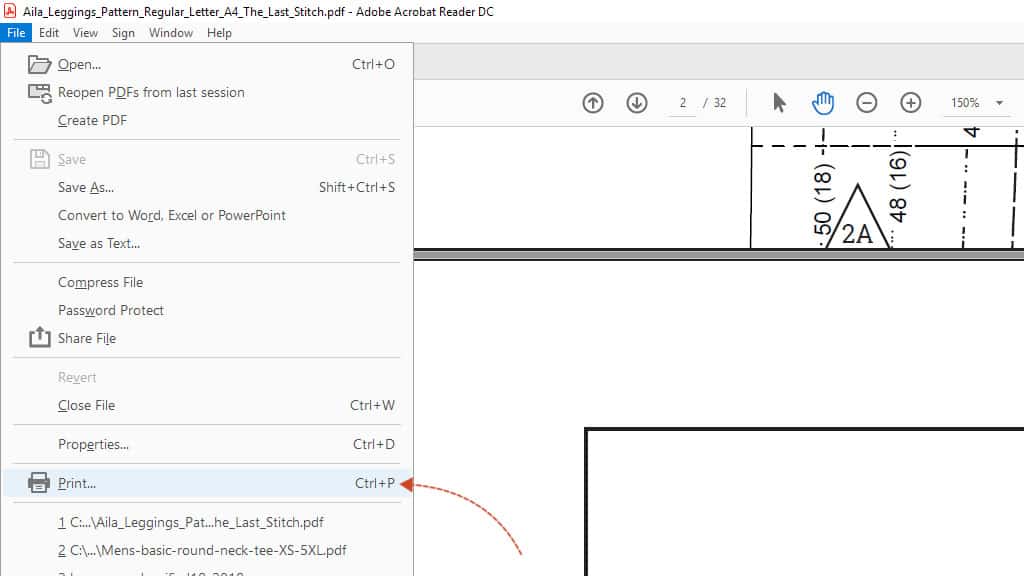Zoom out with the minus icon
The image size is (1024, 576).
point(867,103)
